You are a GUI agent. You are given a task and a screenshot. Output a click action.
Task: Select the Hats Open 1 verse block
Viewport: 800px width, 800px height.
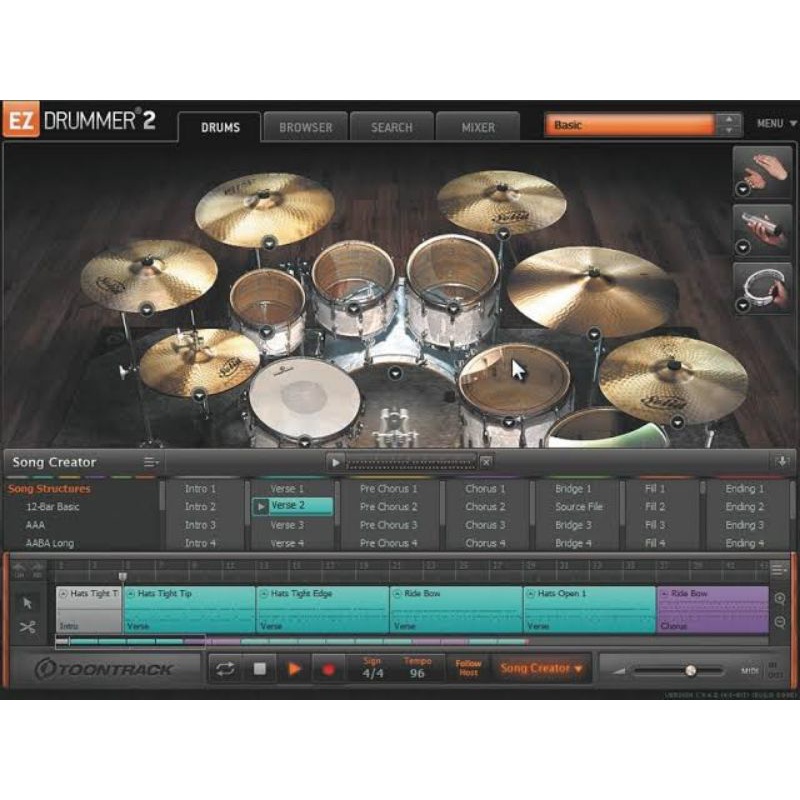pos(589,609)
